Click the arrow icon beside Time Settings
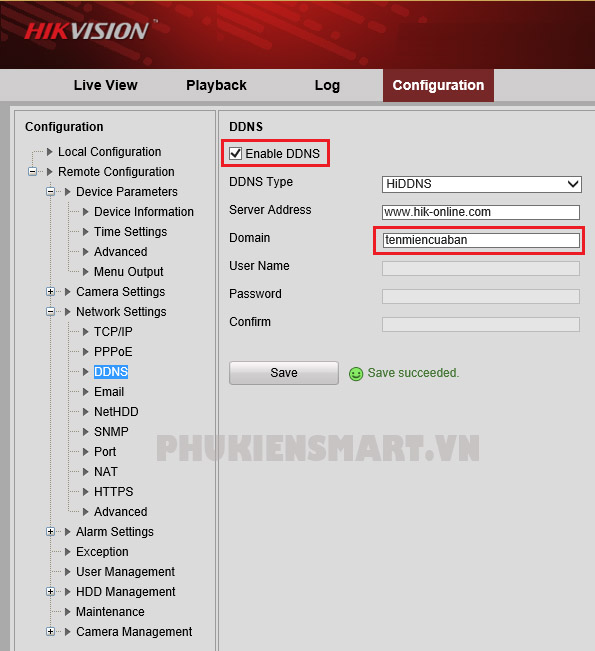The image size is (595, 651). tap(86, 231)
